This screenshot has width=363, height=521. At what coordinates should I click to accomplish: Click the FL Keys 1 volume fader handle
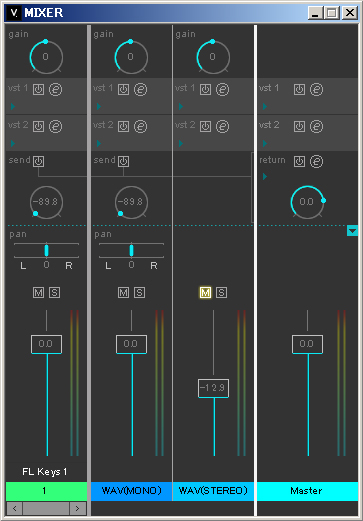[46, 344]
